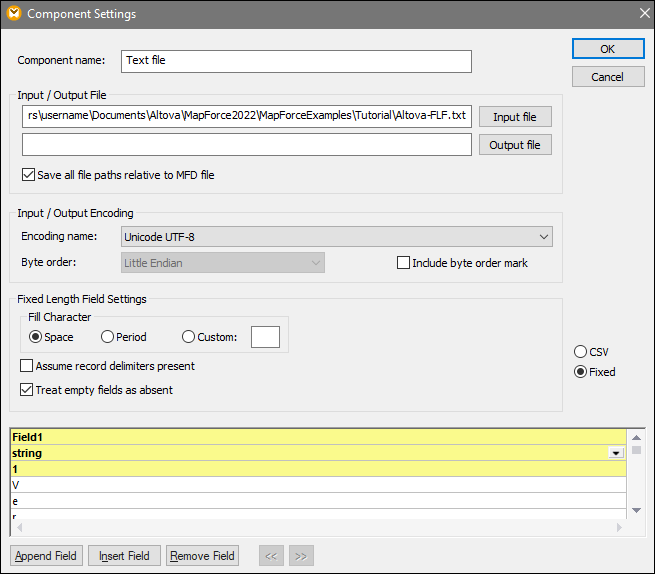Enable Assume record delimiters present

(27, 366)
